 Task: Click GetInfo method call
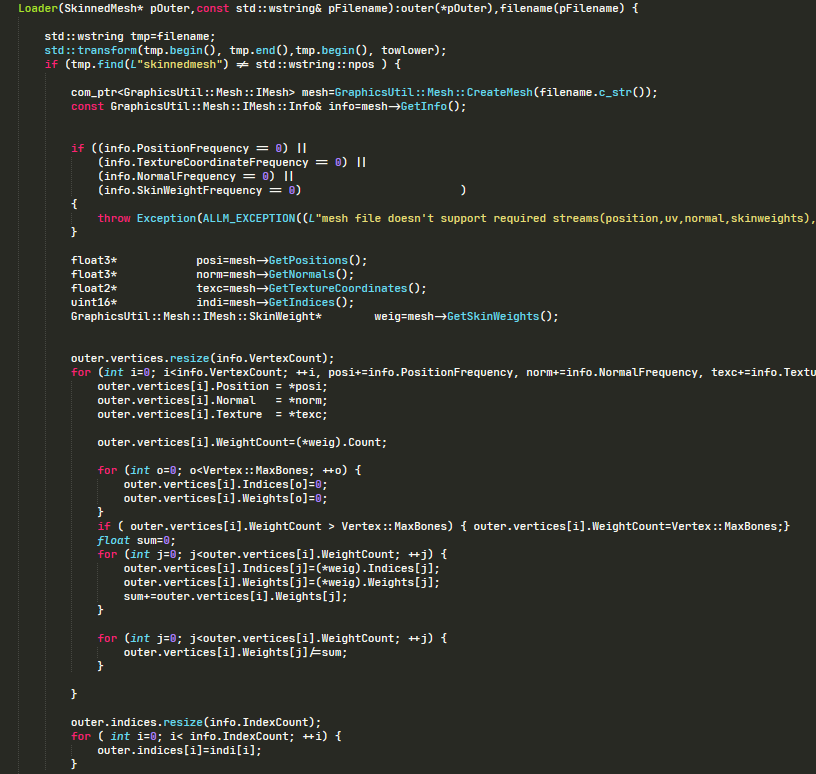pyautogui.click(x=424, y=107)
